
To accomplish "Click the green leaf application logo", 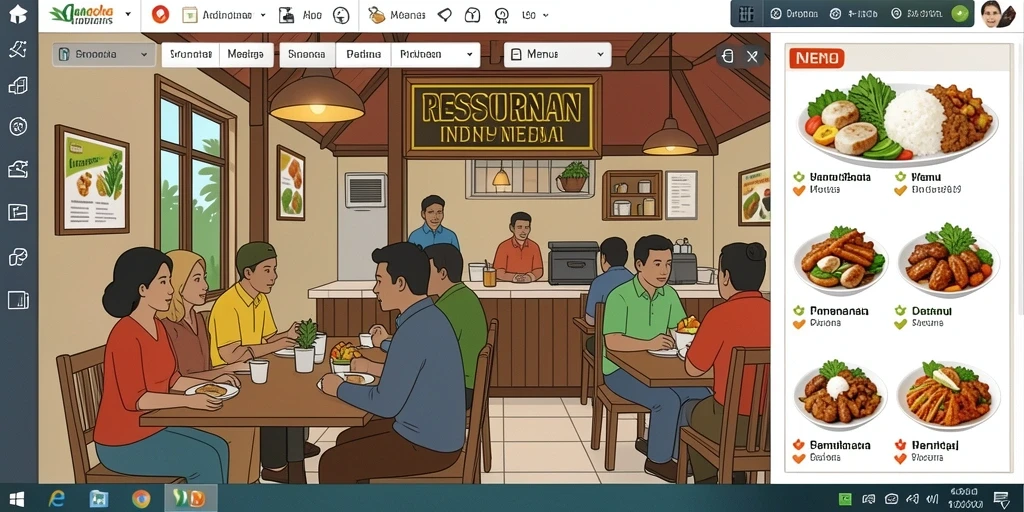I will [83, 14].
